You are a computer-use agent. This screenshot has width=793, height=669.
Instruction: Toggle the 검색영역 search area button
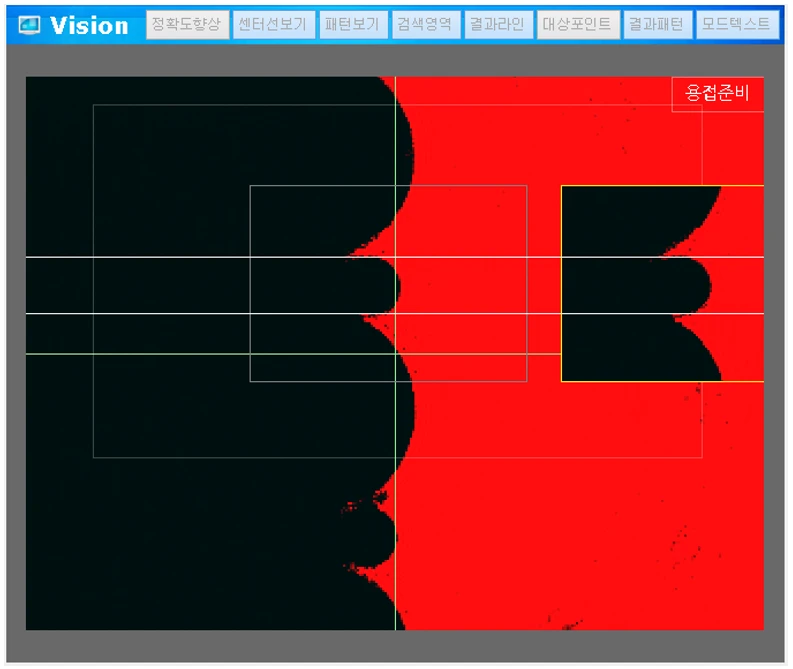pyautogui.click(x=426, y=24)
